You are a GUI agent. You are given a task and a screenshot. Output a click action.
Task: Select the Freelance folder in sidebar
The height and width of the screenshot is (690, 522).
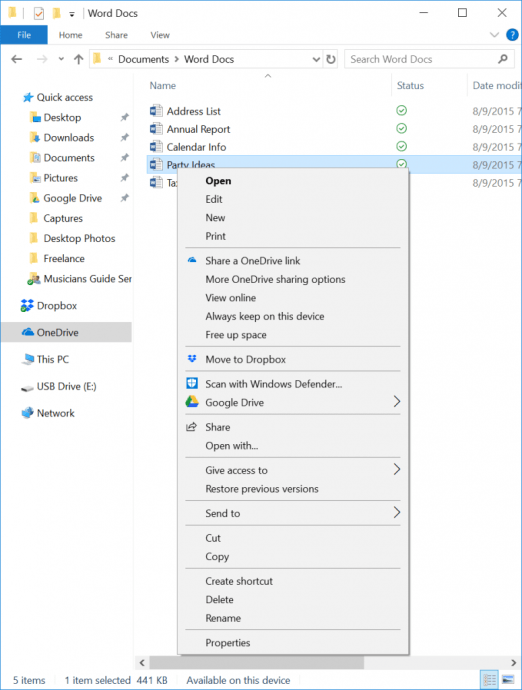tap(64, 258)
